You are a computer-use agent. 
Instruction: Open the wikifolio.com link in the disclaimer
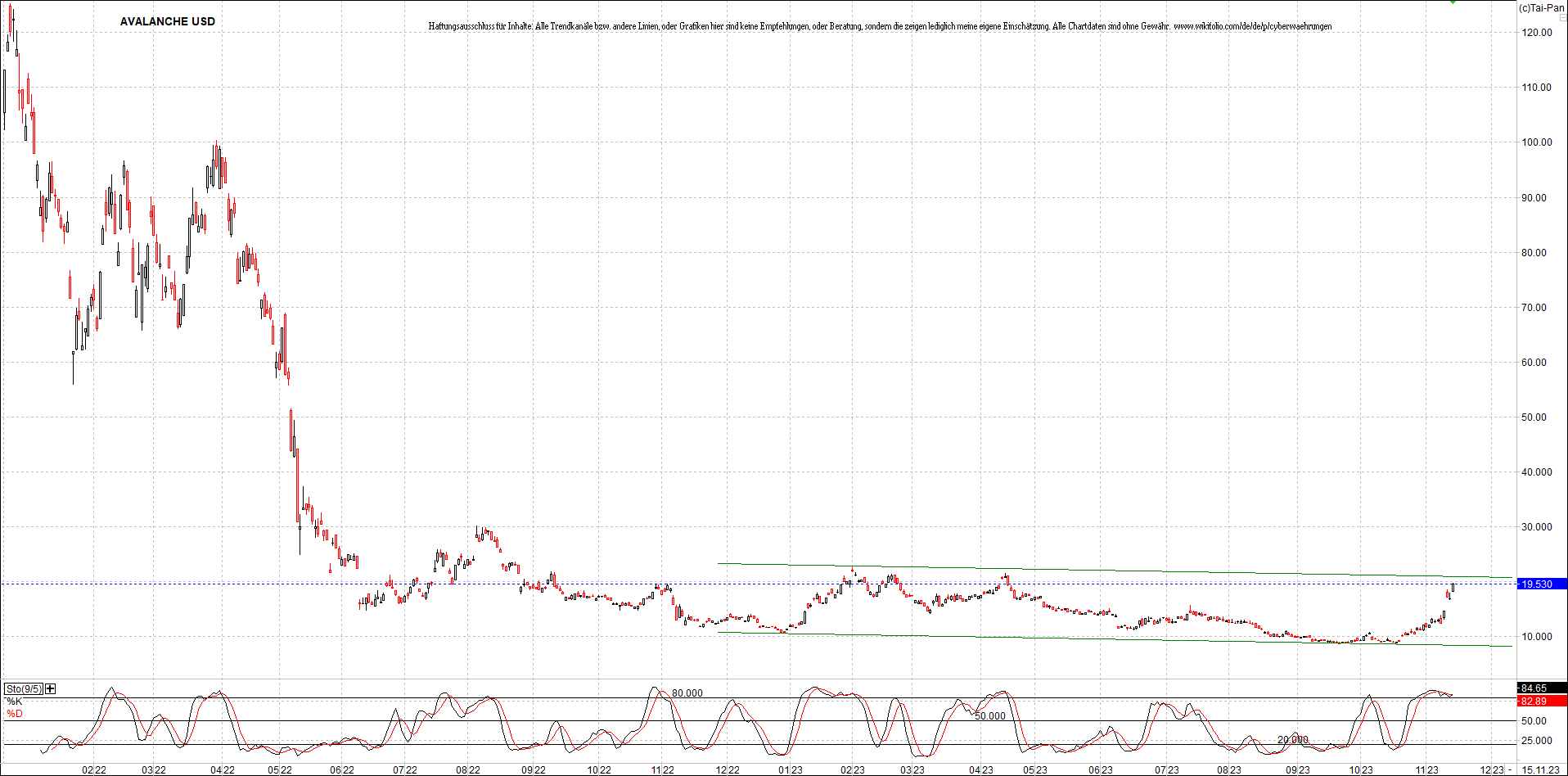[x=1252, y=25]
